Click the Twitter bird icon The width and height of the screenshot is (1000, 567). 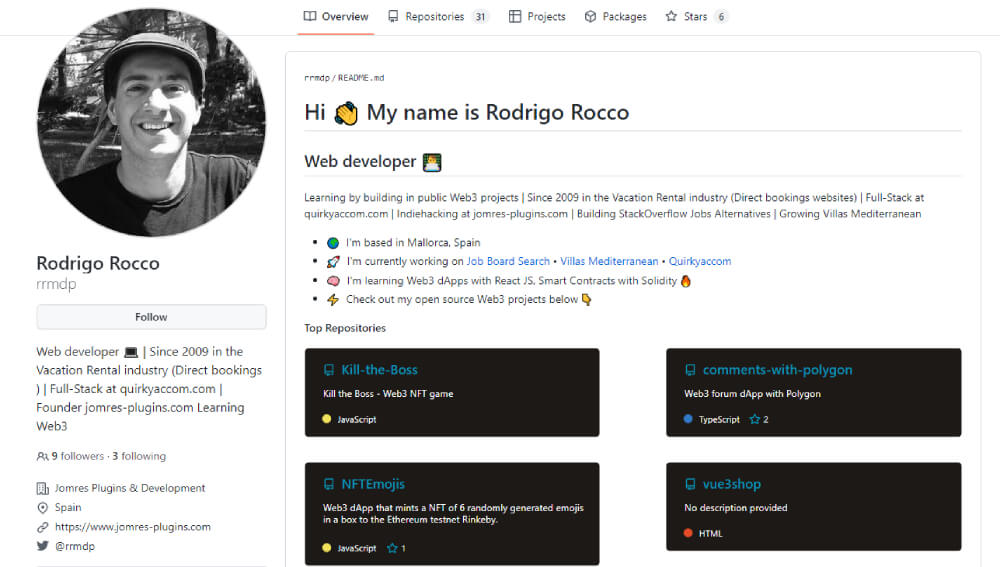tap(43, 546)
